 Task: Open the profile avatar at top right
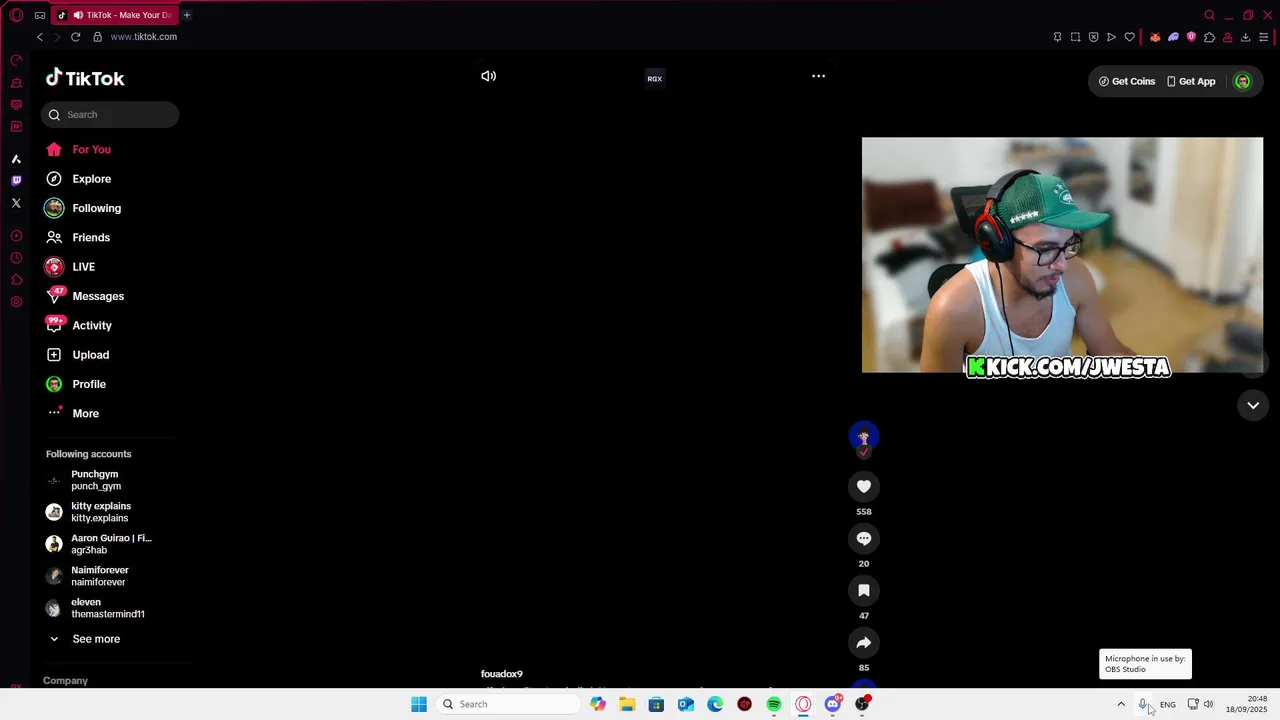click(x=1243, y=81)
